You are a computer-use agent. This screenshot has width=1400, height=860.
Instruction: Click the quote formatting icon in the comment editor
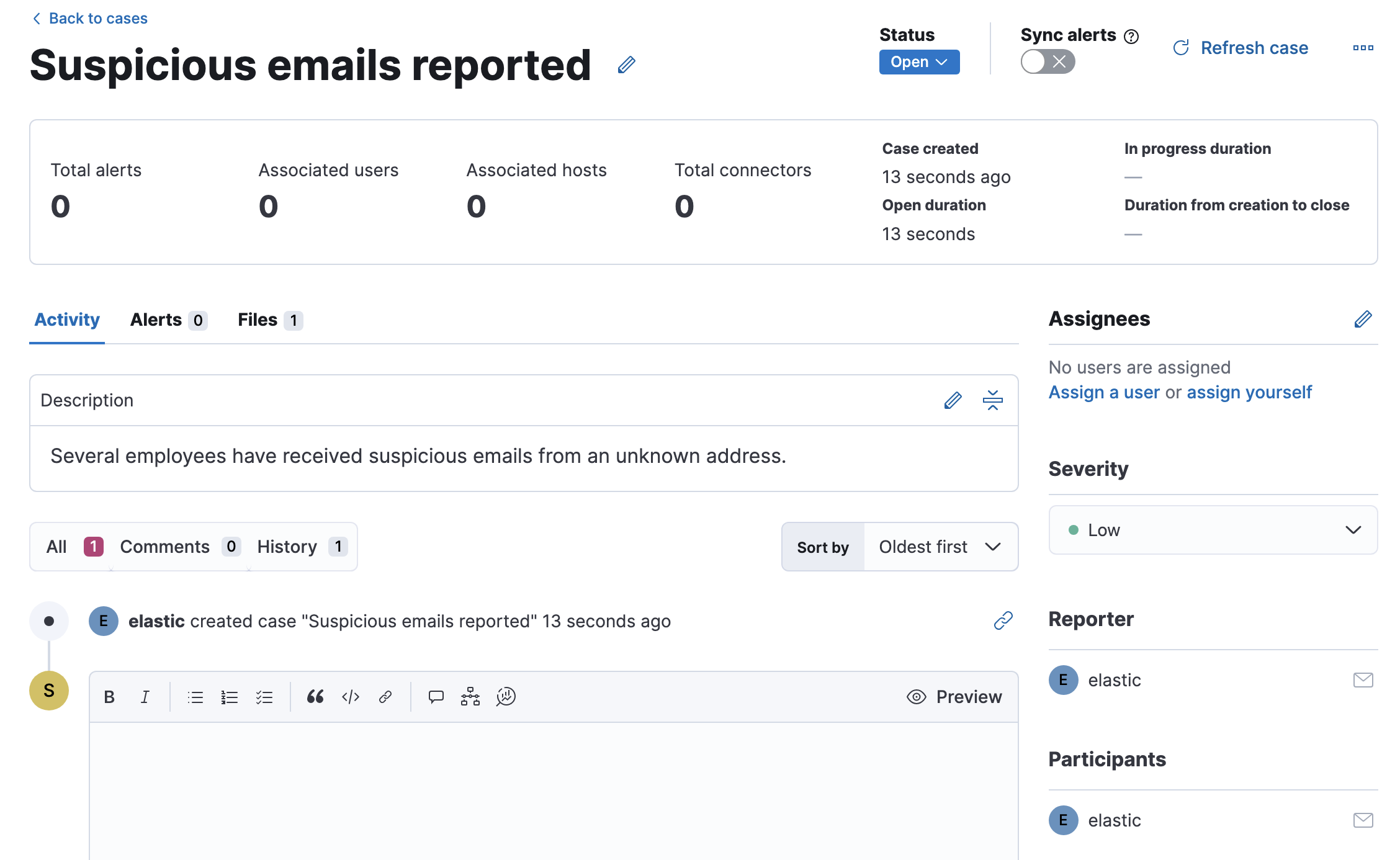click(315, 697)
